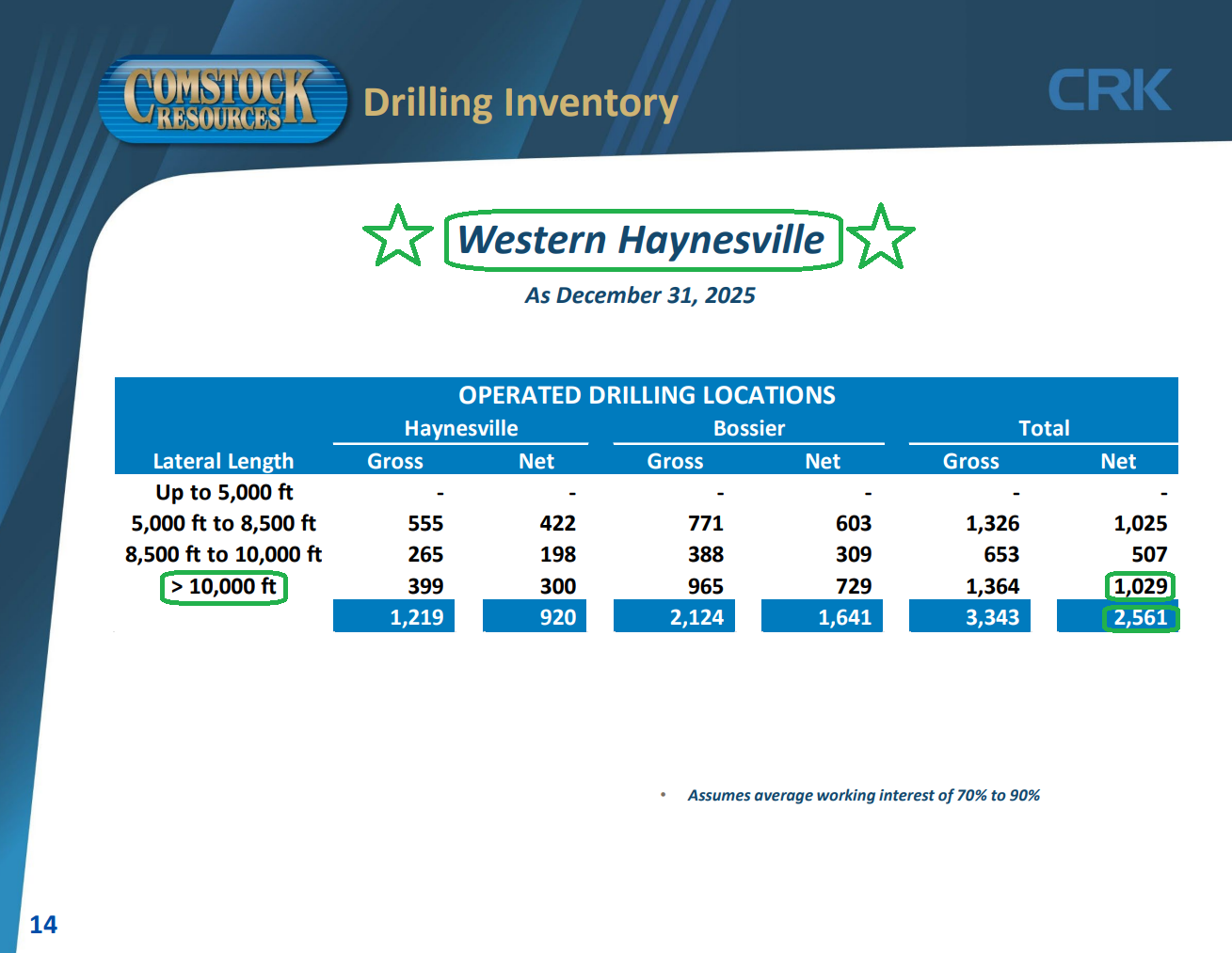Click the total net value '507'

tap(1149, 554)
